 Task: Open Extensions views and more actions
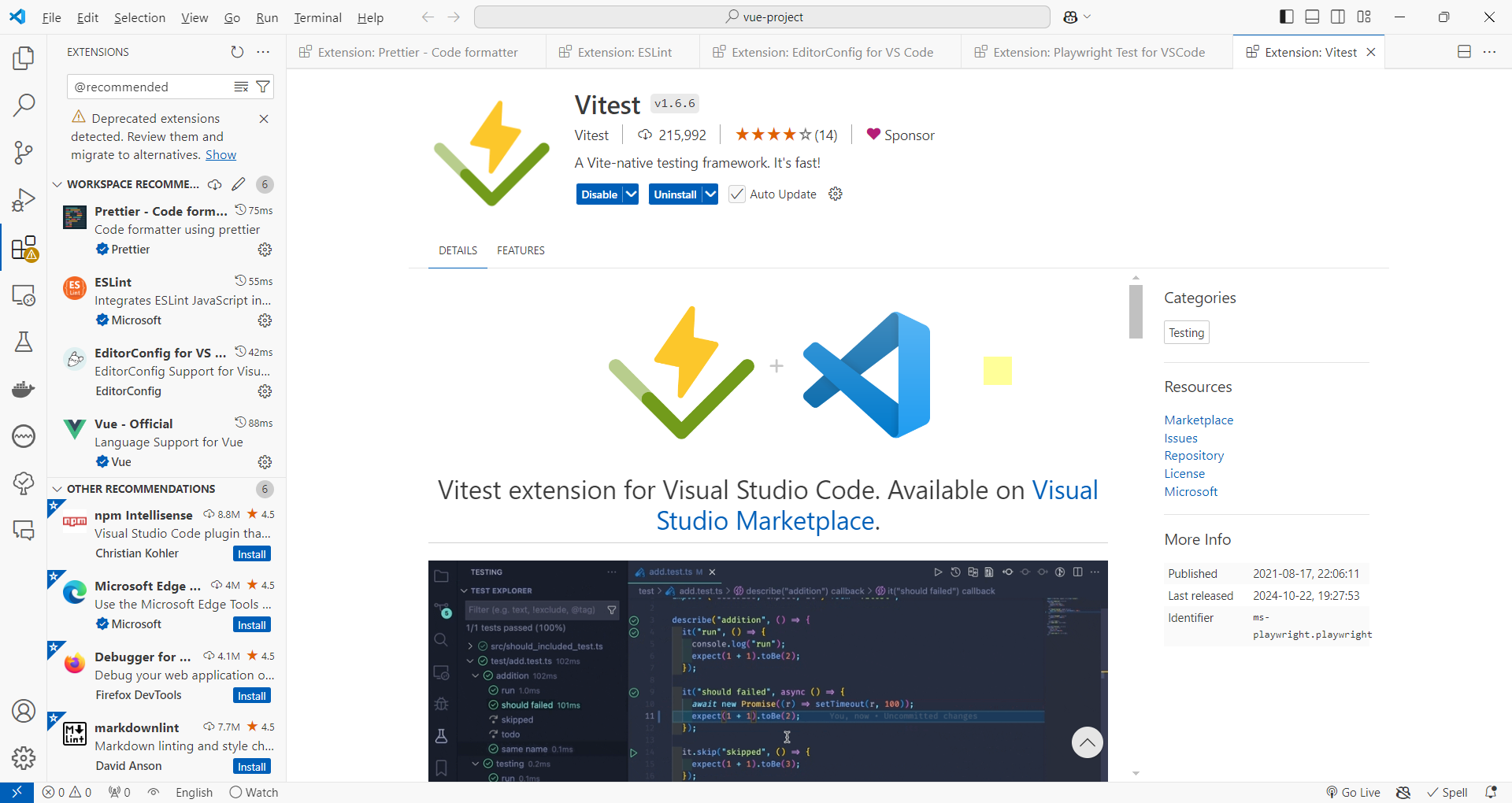pos(263,52)
